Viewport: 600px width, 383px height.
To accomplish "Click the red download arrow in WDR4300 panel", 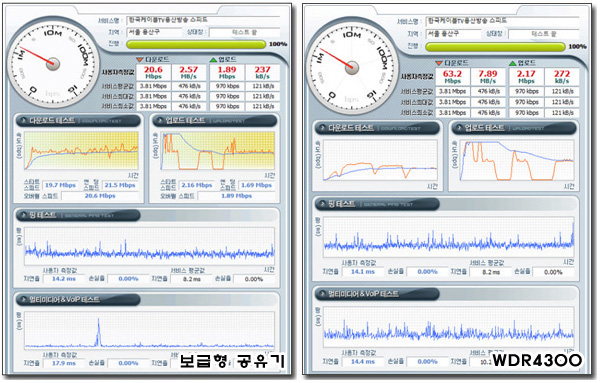I will coord(439,63).
